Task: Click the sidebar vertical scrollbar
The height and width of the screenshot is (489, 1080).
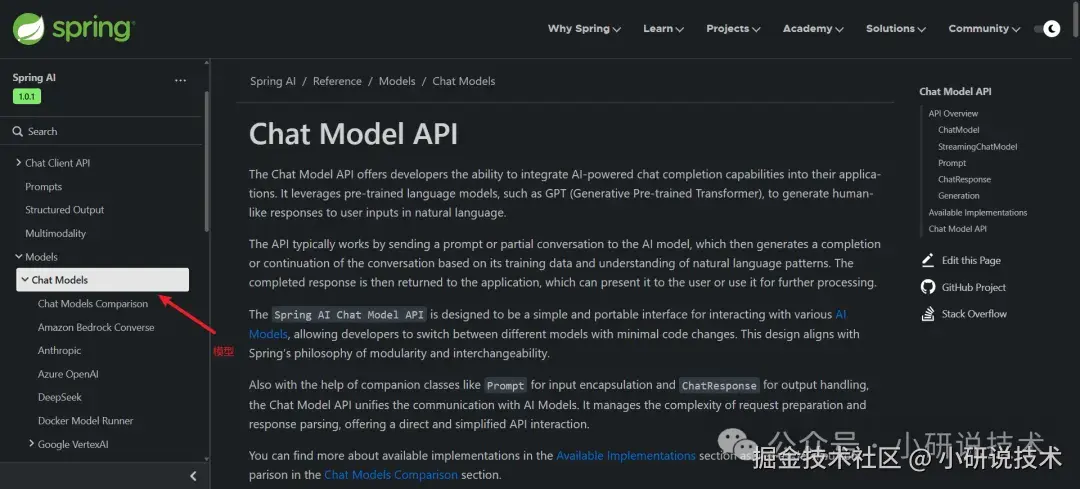Action: [207, 160]
